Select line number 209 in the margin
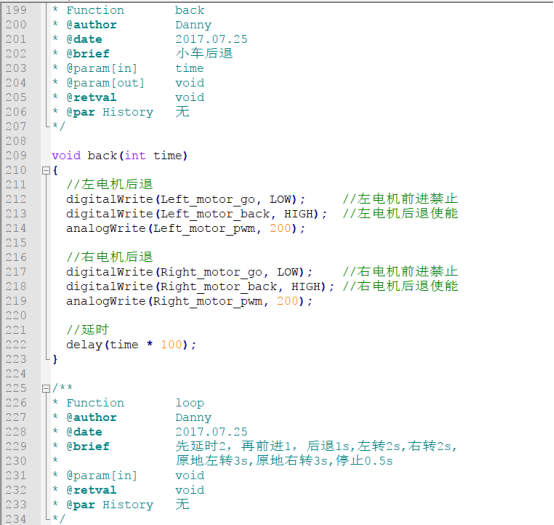The image size is (554, 525). pos(16,155)
